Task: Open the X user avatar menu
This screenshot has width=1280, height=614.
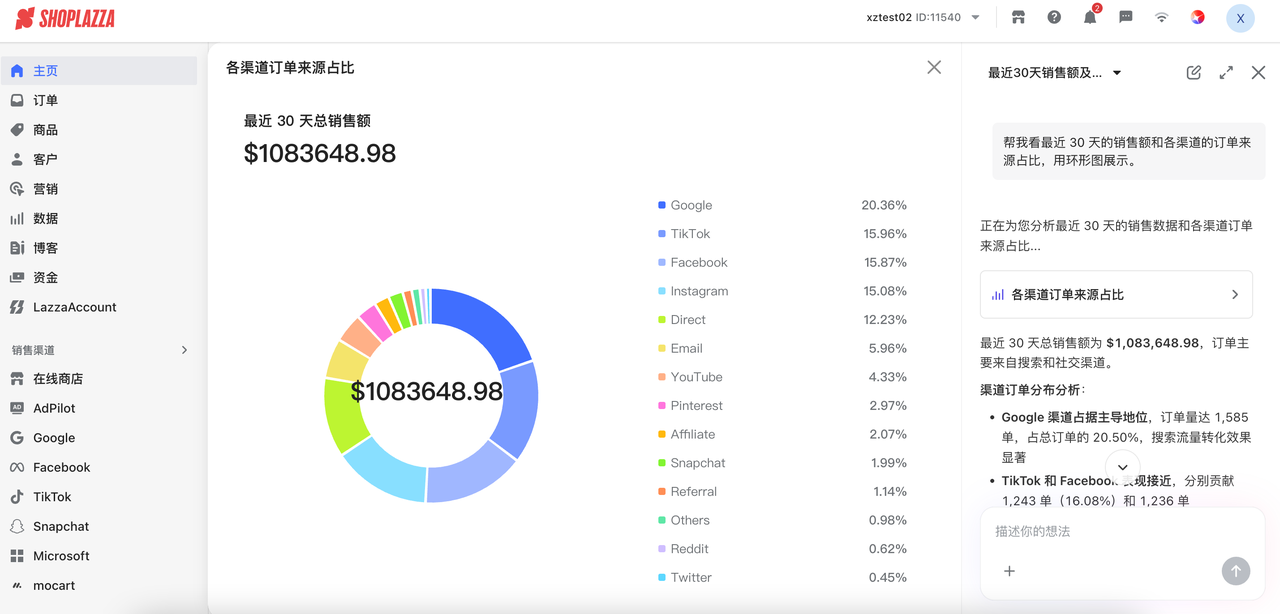Action: [x=1240, y=18]
